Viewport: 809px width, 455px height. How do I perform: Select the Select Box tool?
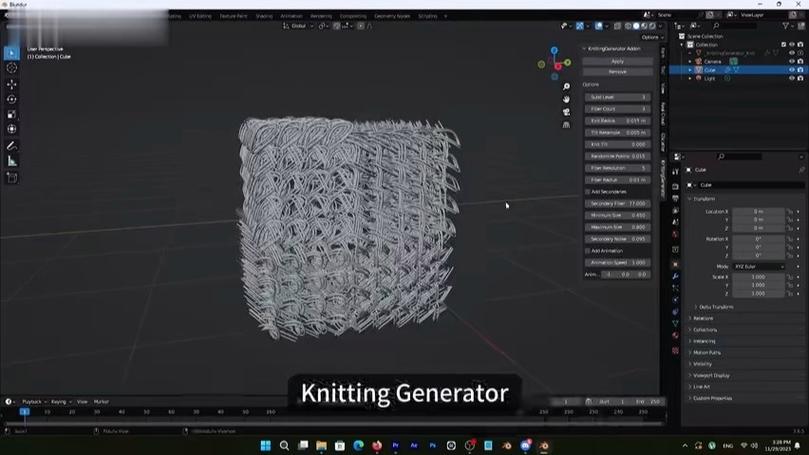tap(11, 53)
